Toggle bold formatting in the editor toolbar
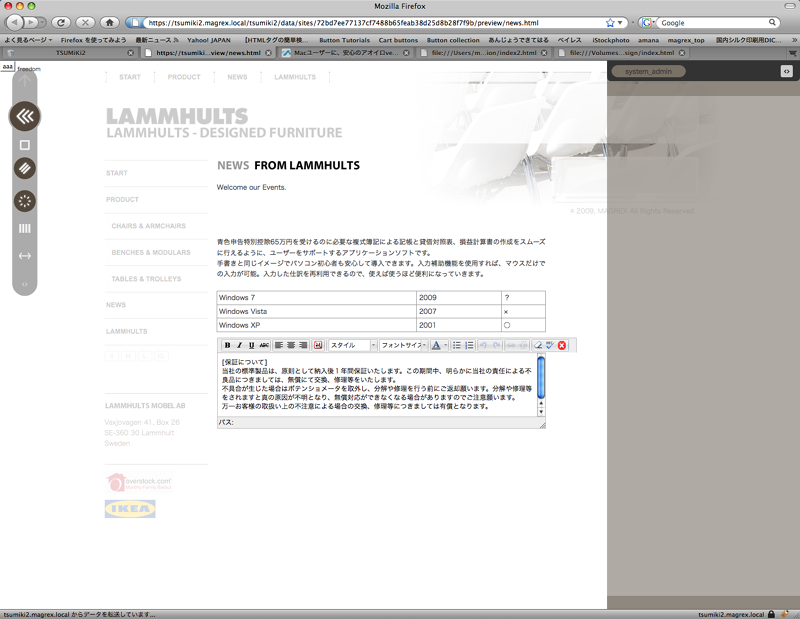Image resolution: width=800 pixels, height=619 pixels. (228, 345)
